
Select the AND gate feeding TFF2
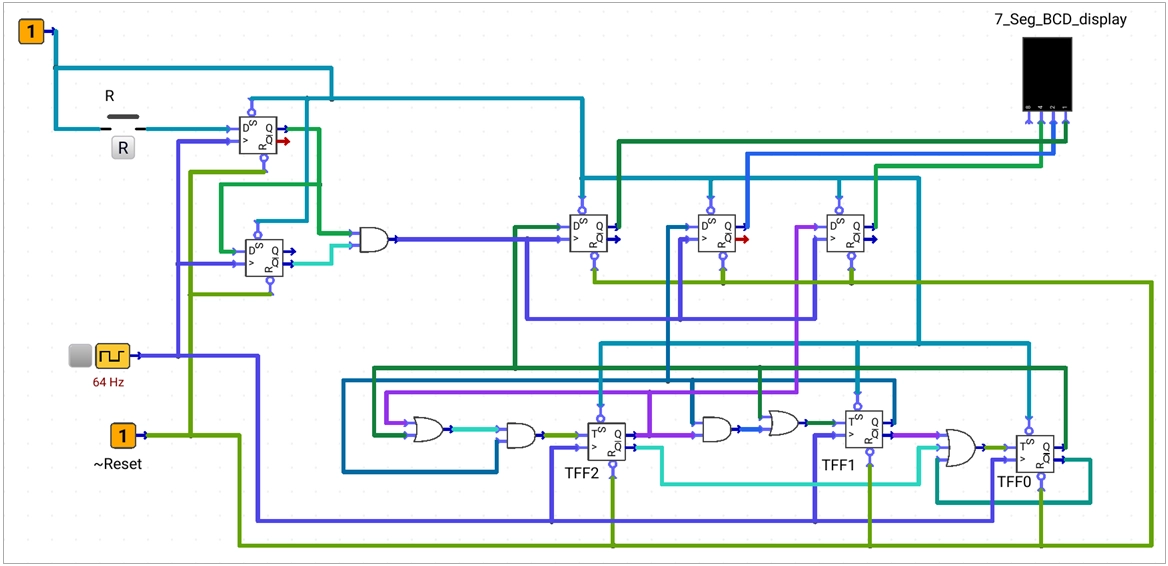click(521, 436)
